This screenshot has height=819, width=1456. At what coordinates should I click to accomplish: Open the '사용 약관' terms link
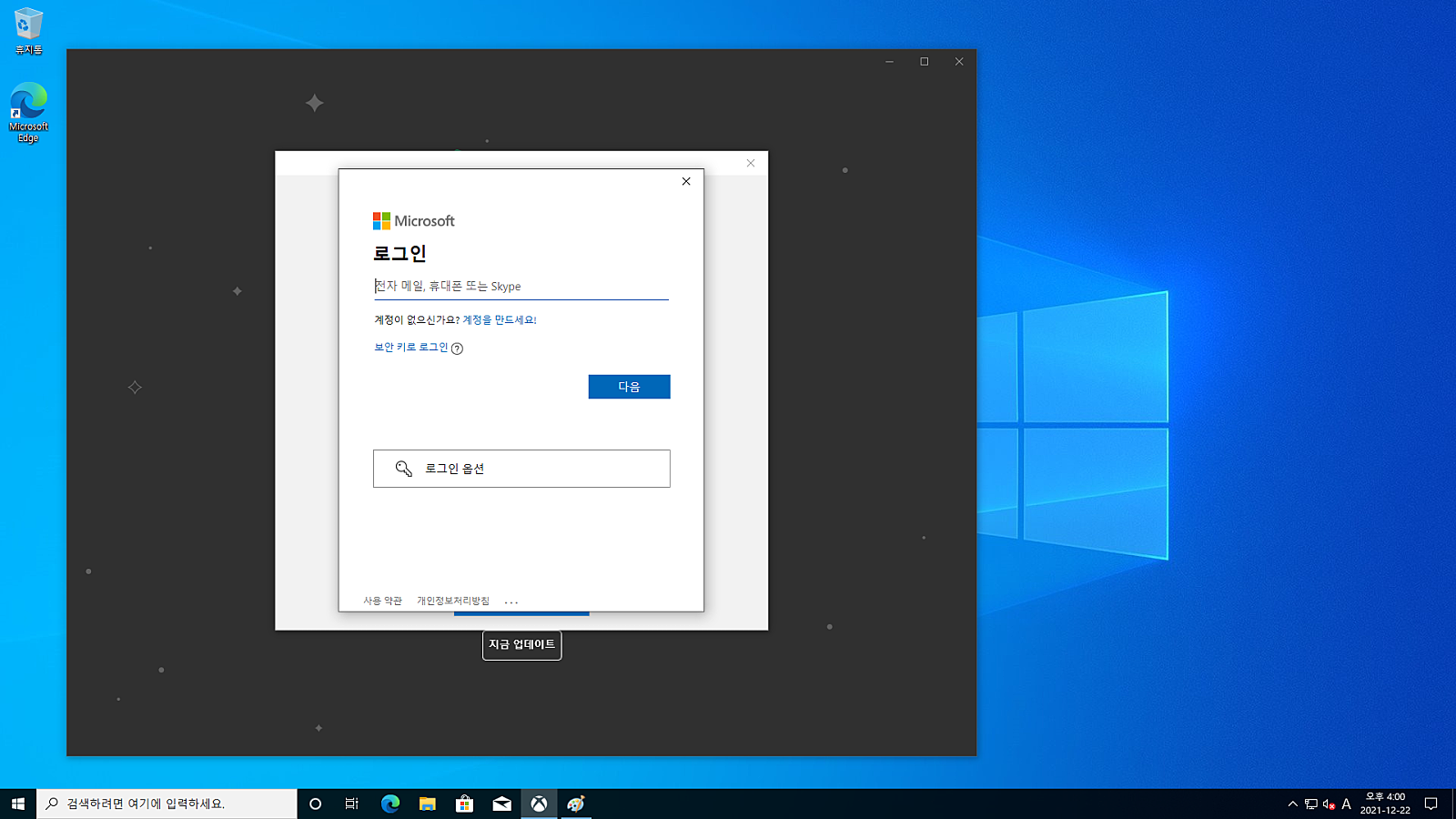pyautogui.click(x=382, y=601)
